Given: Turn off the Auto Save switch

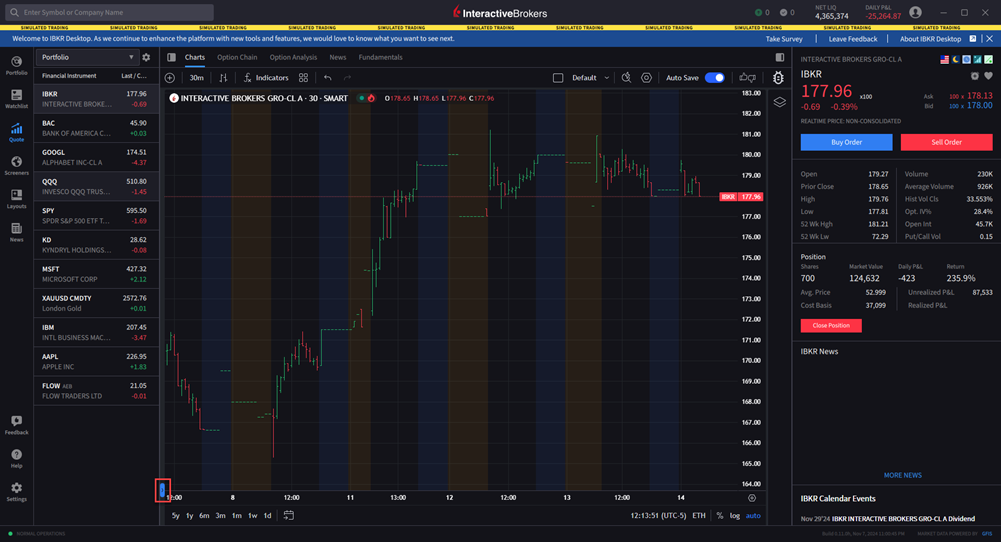Looking at the screenshot, I should click(715, 78).
